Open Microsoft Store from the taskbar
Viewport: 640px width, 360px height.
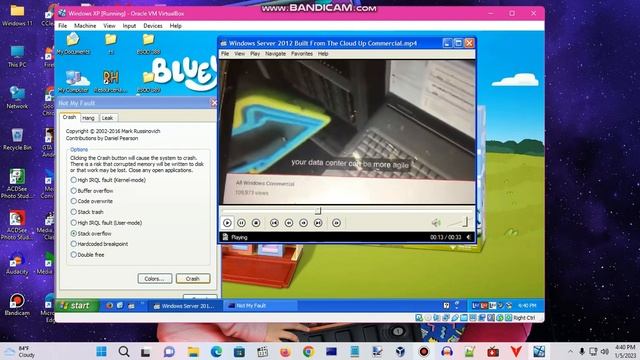tap(239, 351)
